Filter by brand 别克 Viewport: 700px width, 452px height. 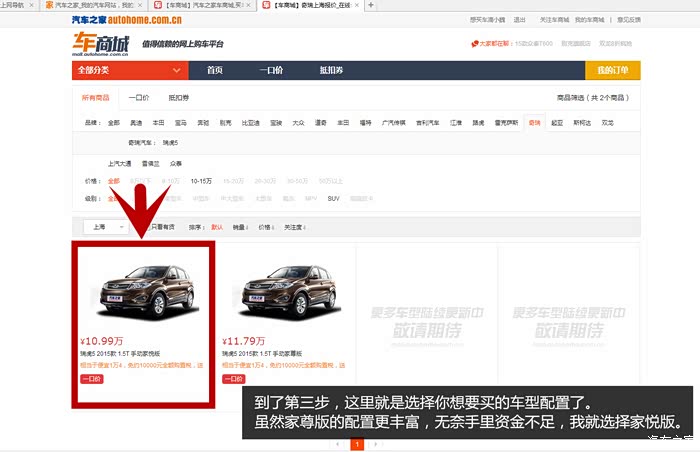point(225,123)
